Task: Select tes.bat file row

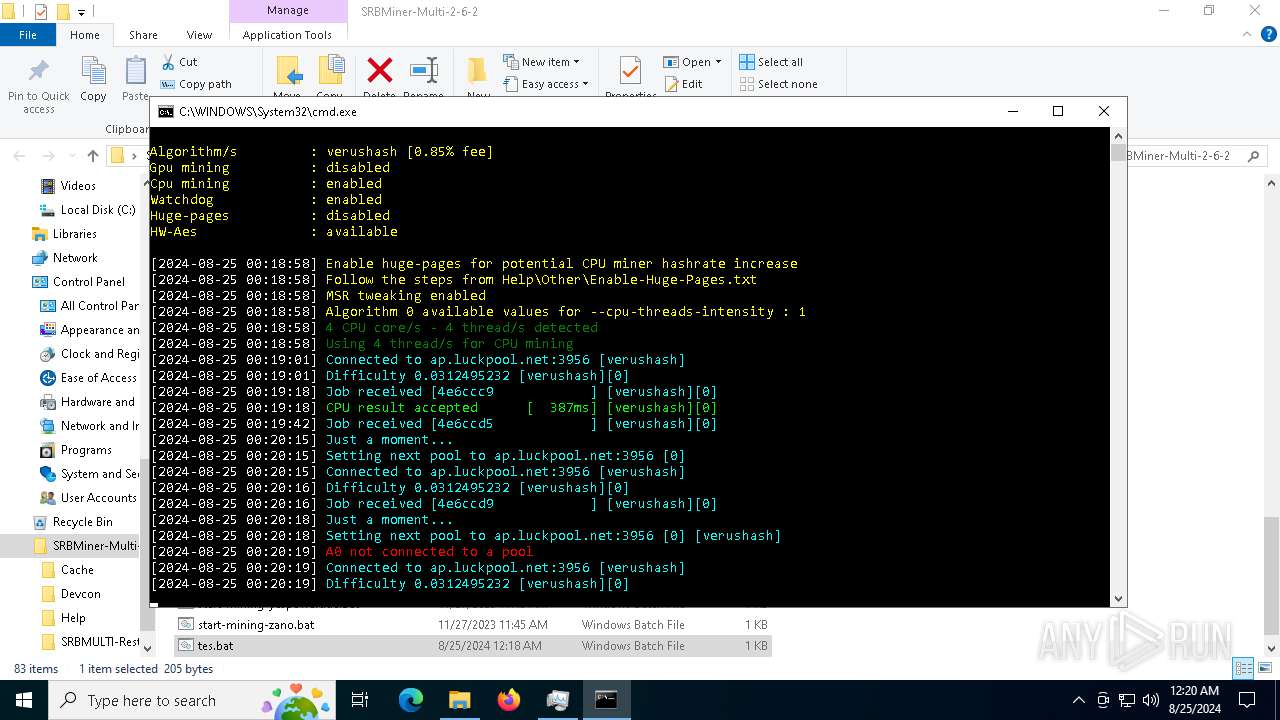Action: tap(473, 646)
